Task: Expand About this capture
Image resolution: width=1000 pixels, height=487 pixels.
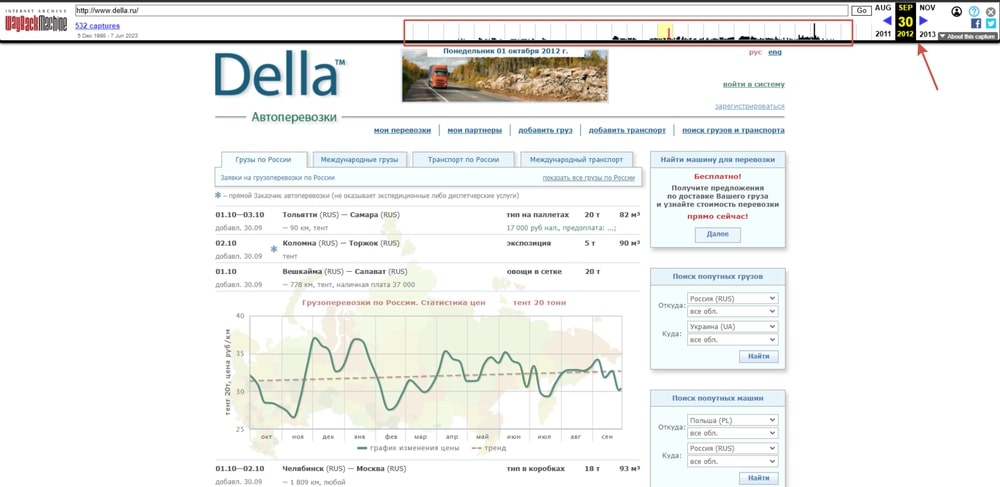Action: (966, 36)
